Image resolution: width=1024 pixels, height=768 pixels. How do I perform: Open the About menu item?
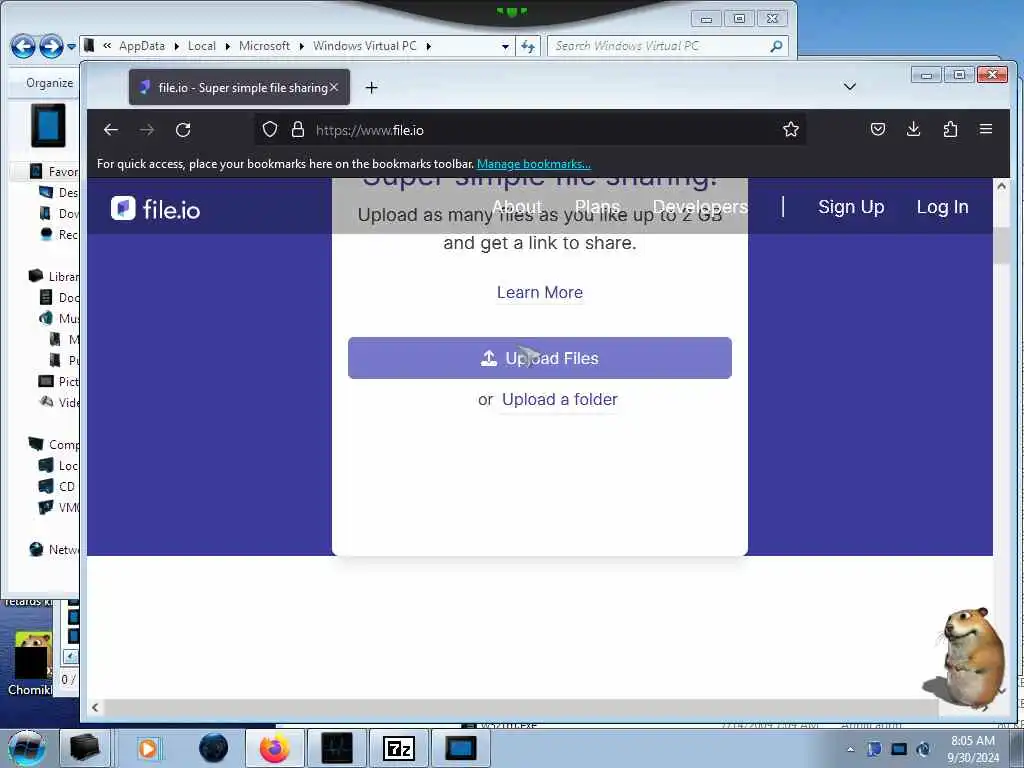click(x=517, y=207)
